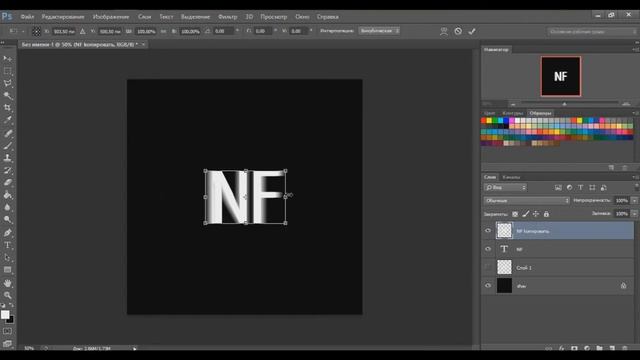Screen dimensions: 640x360
Task: Select the Eyedropper tool
Action: [x=7, y=120]
